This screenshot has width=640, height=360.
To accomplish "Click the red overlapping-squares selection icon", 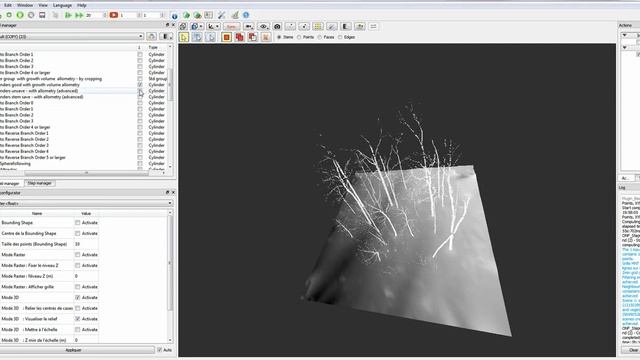I will click(x=240, y=37).
